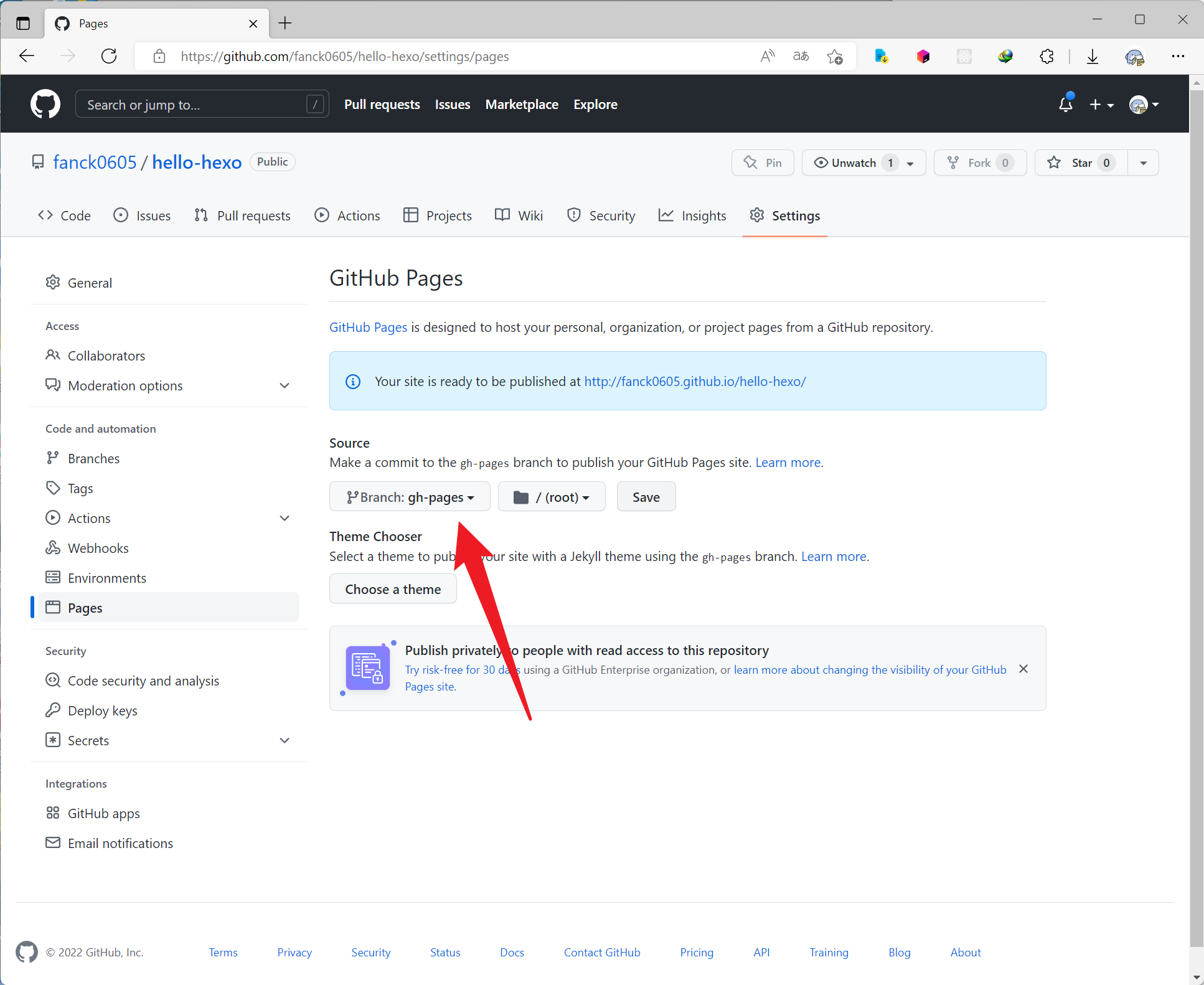Click the info icon in site ready notice
The image size is (1204, 985).
click(353, 381)
